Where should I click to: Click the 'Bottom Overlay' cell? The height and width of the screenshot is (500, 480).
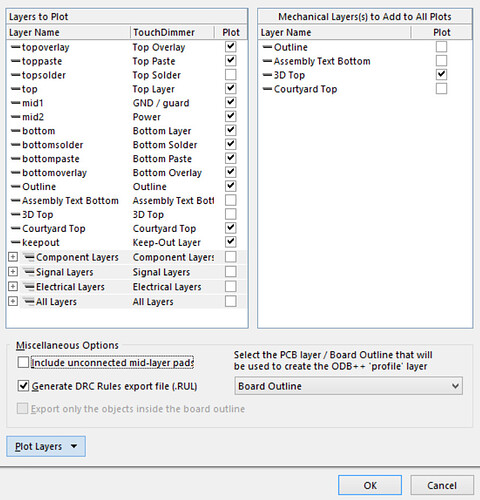point(167,173)
